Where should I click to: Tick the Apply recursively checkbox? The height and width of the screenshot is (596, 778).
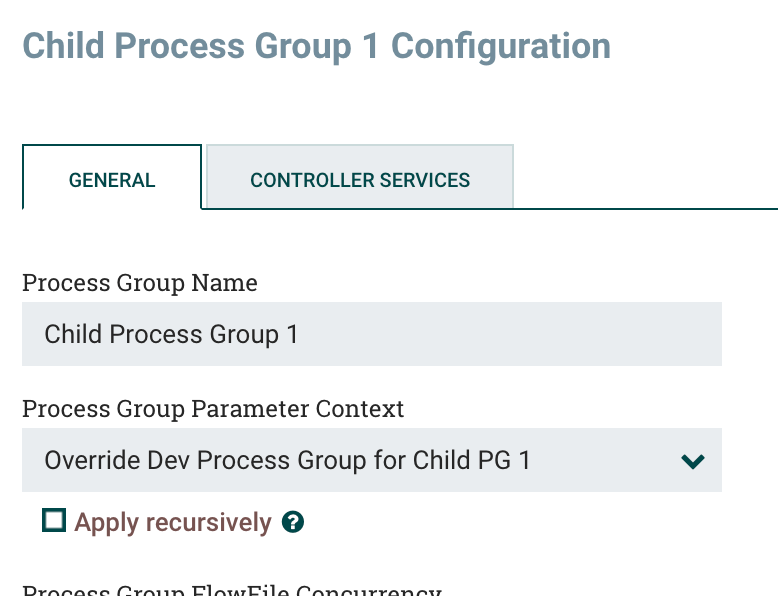(54, 520)
